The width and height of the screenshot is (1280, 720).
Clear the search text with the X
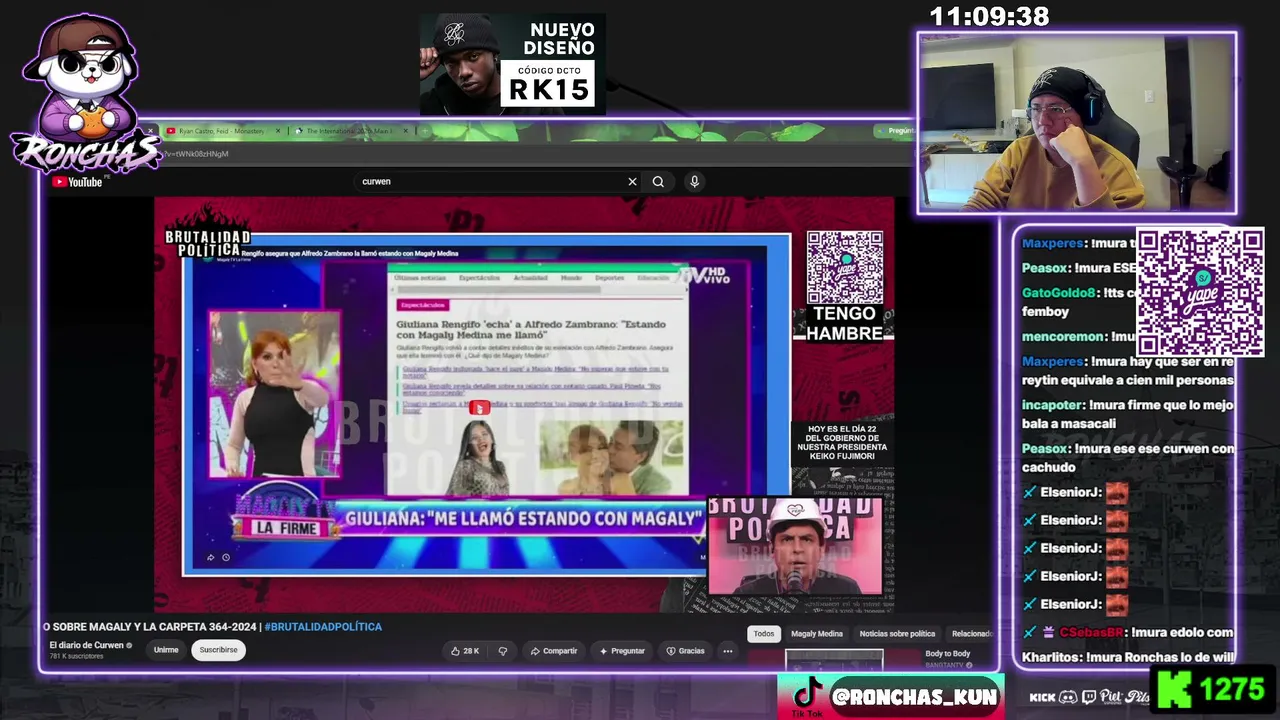(632, 182)
